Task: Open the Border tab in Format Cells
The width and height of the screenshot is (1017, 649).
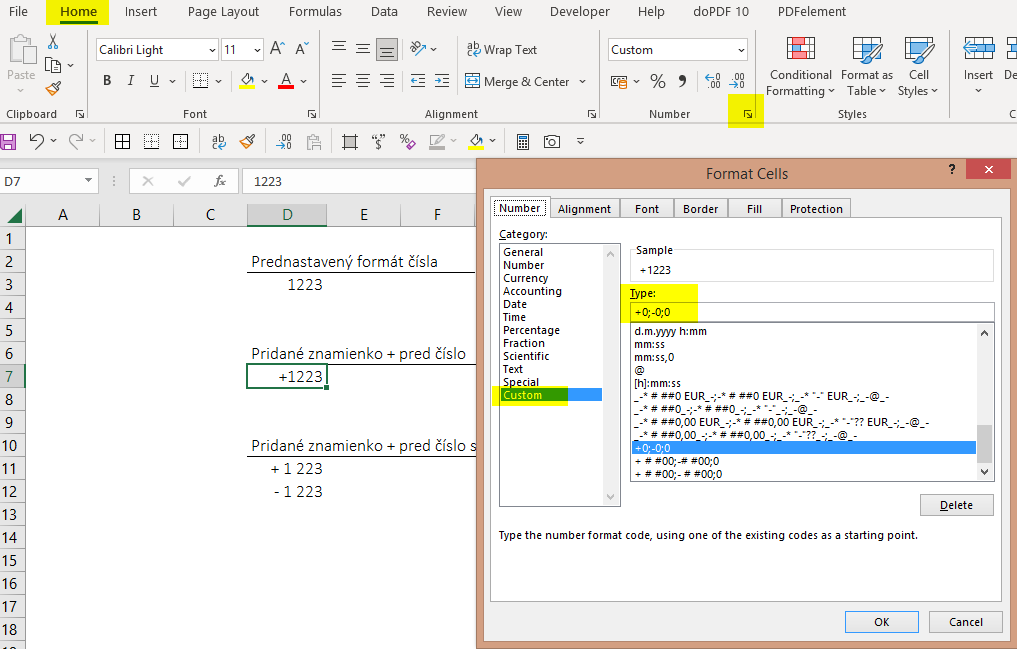Action: click(x=700, y=209)
